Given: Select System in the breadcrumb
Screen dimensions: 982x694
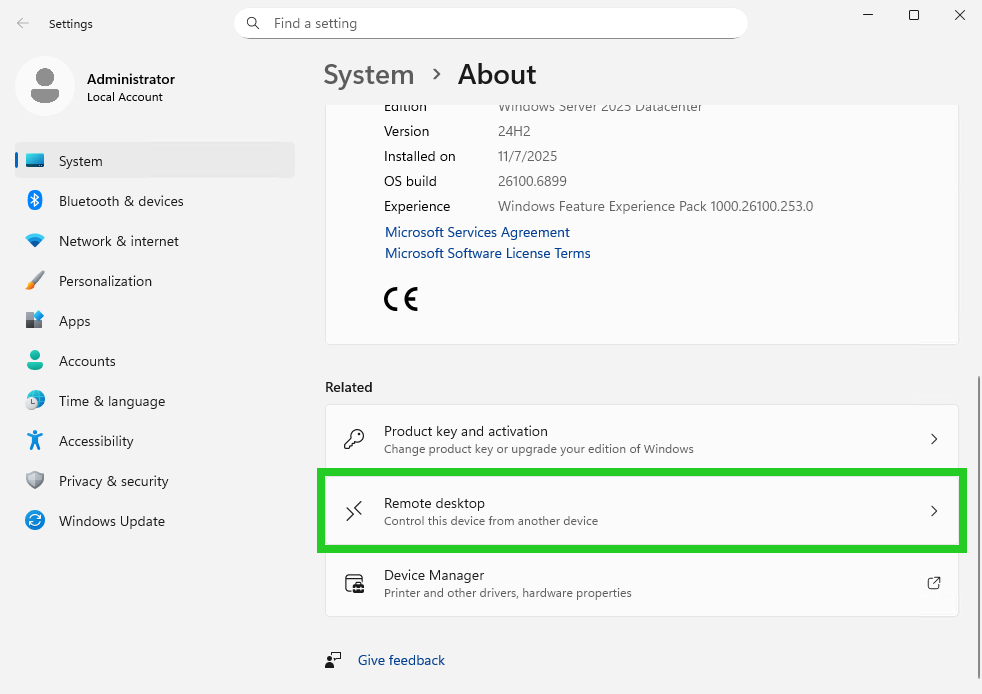Looking at the screenshot, I should click(368, 75).
